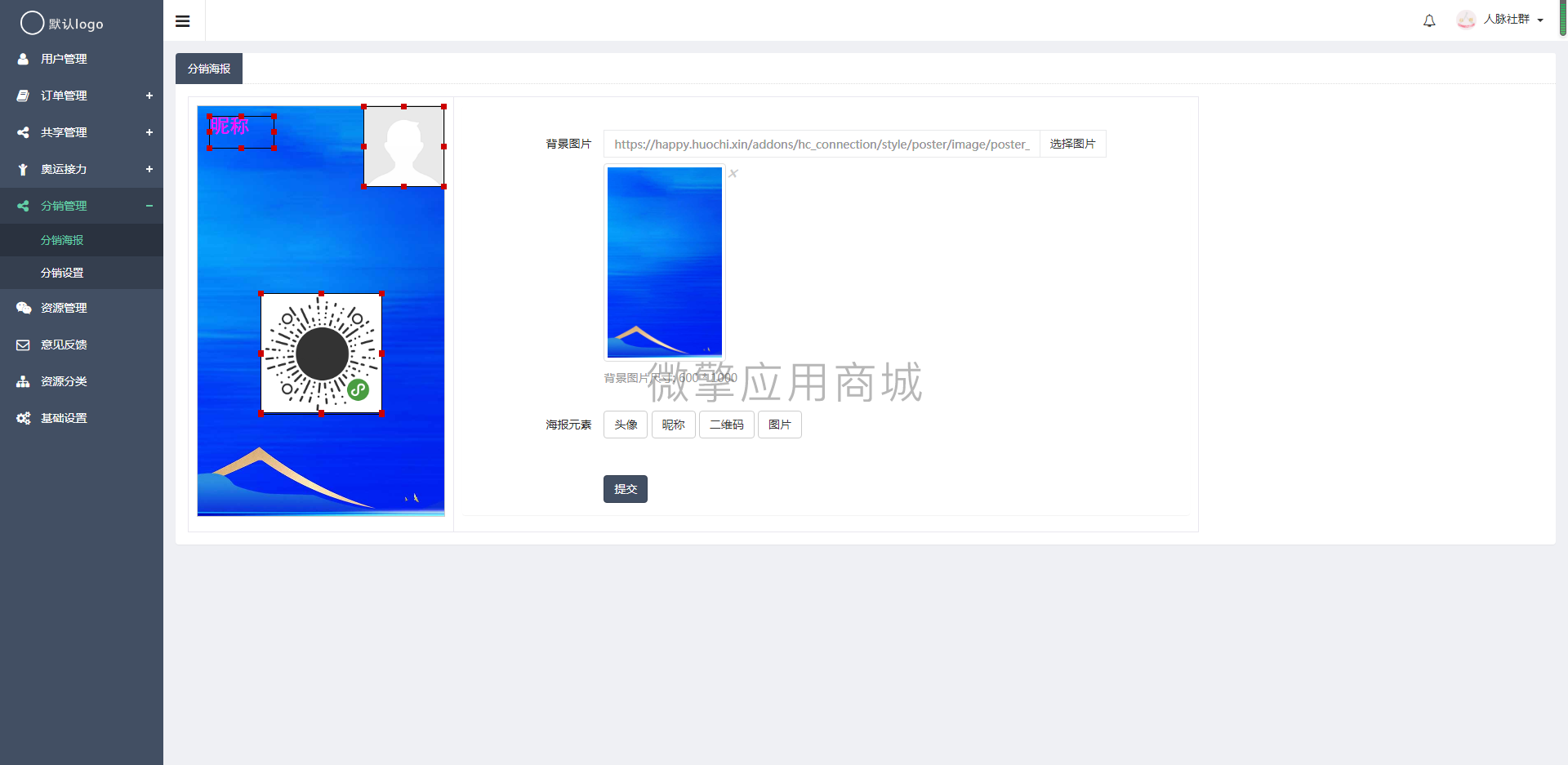Add 头像 poster element
The image size is (1568, 765).
(x=626, y=425)
